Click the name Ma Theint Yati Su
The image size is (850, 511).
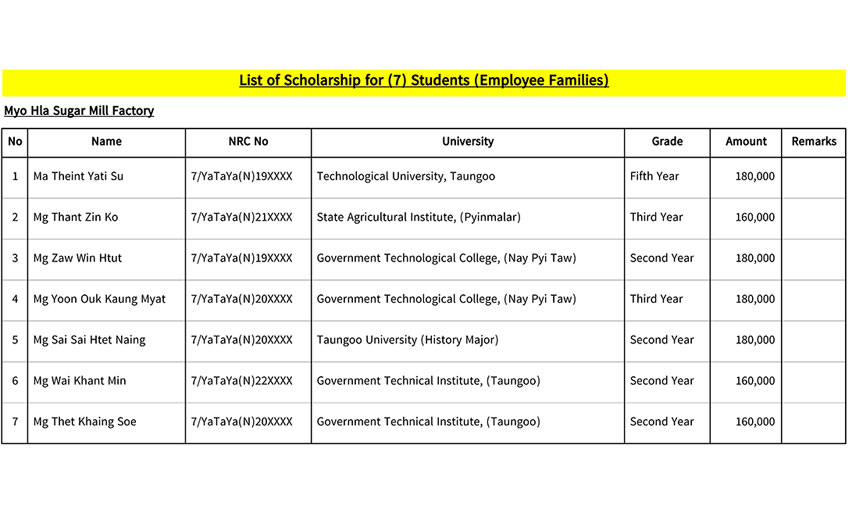coord(79,177)
